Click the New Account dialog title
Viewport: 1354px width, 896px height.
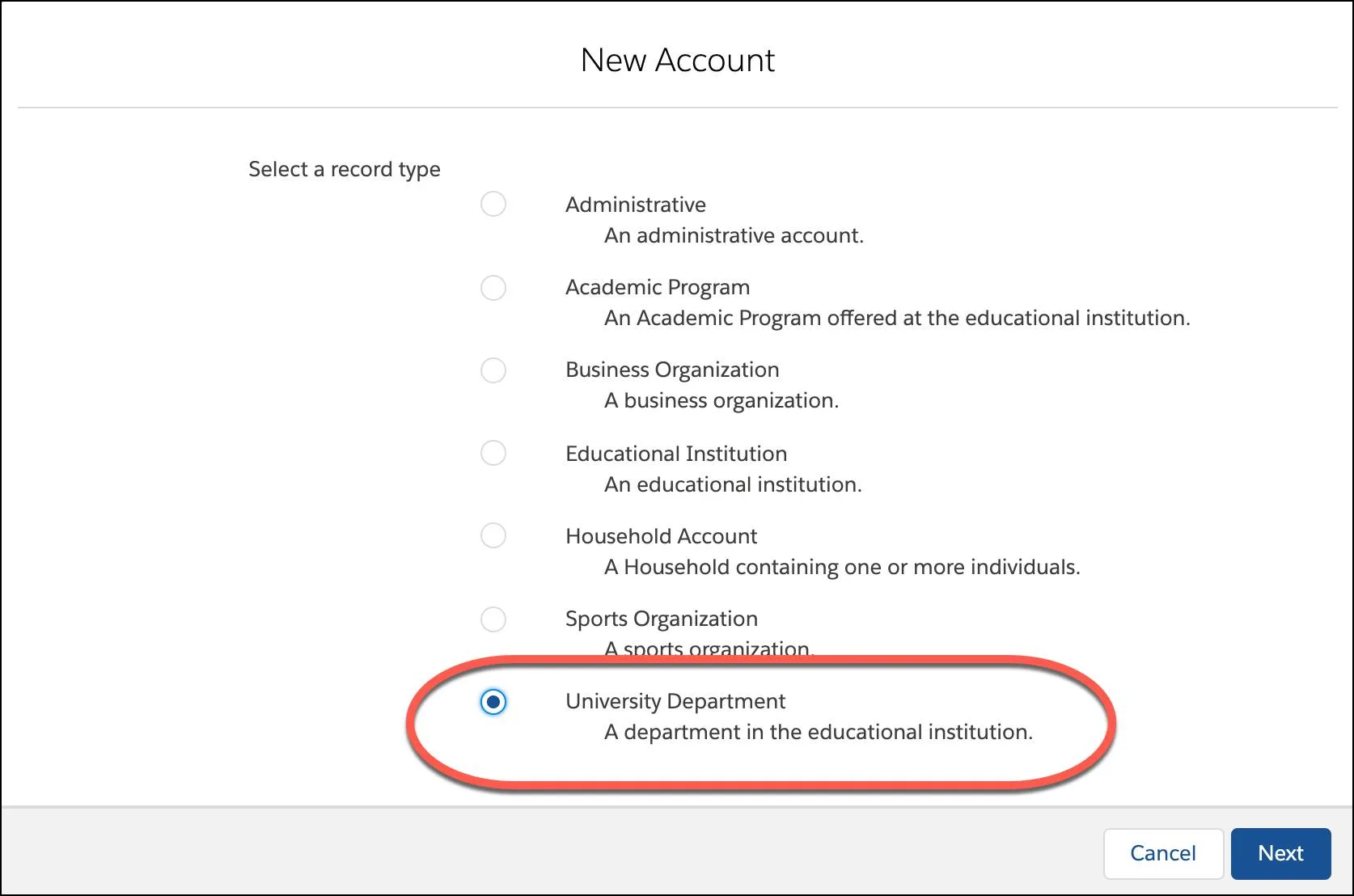point(677,60)
